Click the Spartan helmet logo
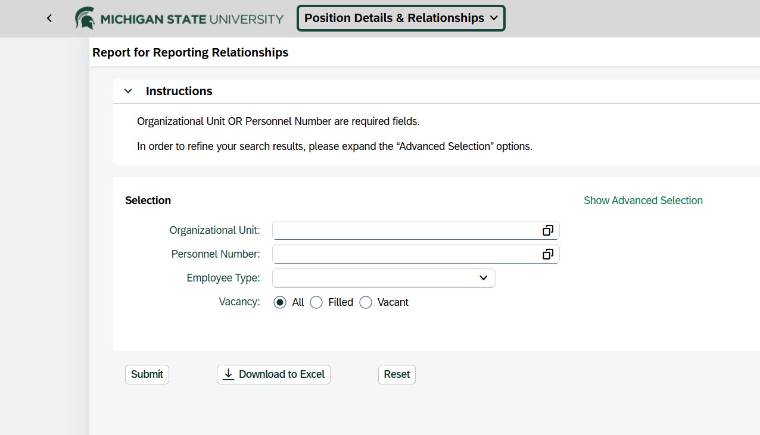Screen dimensions: 760x435 pyautogui.click(x=85, y=18)
